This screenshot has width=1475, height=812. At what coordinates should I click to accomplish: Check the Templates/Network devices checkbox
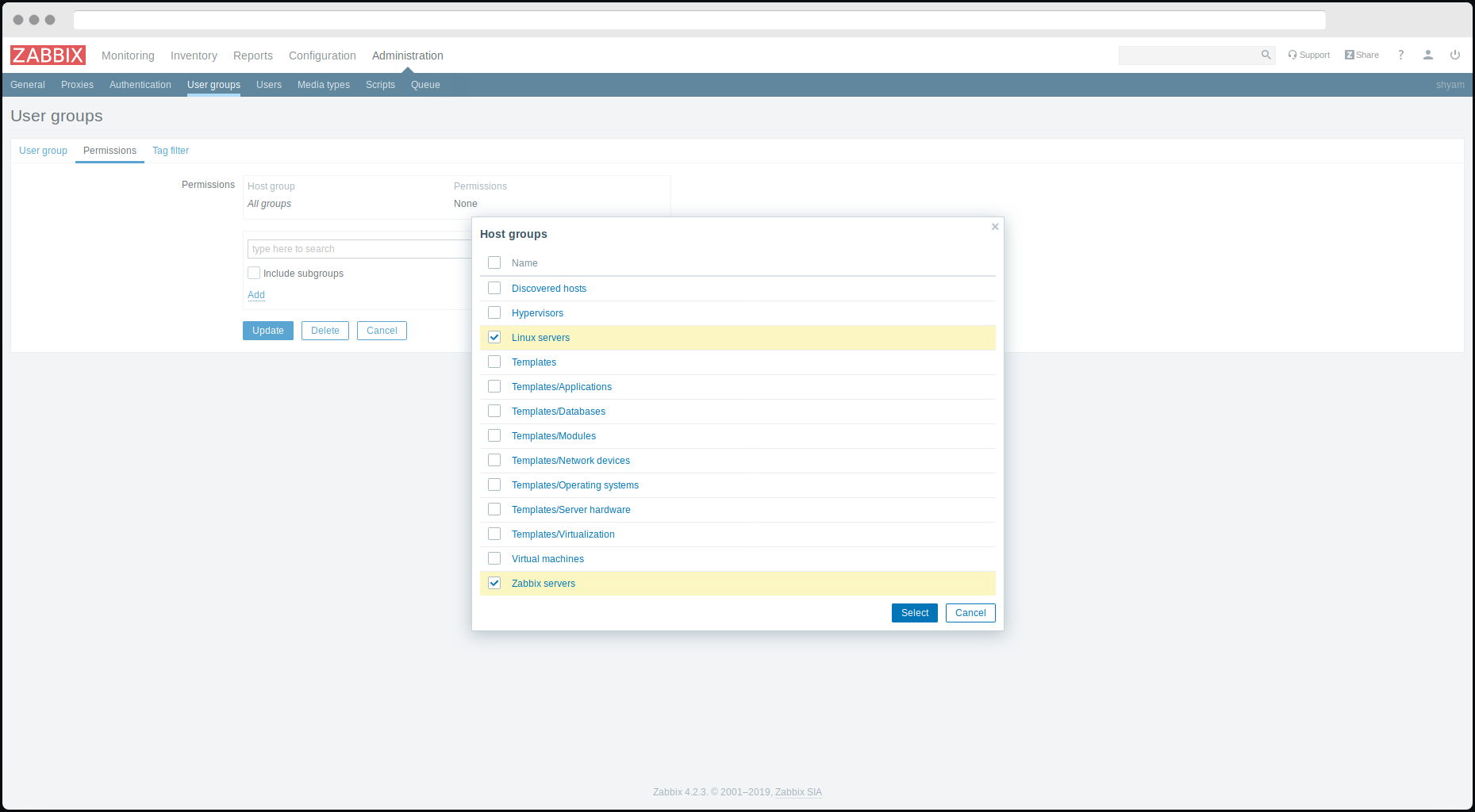coord(494,460)
